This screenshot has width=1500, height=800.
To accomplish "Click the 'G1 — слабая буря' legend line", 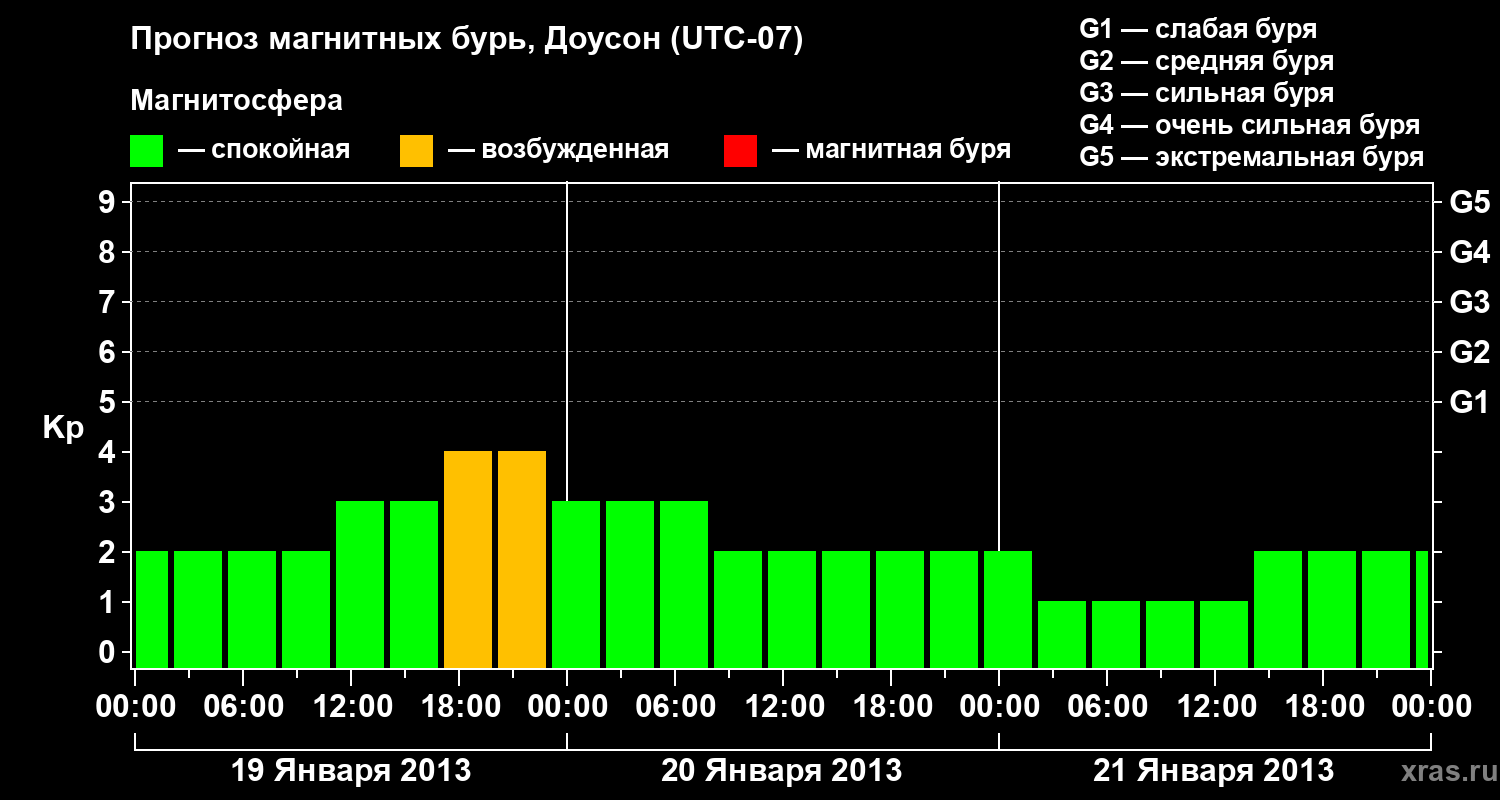I will [x=1198, y=29].
